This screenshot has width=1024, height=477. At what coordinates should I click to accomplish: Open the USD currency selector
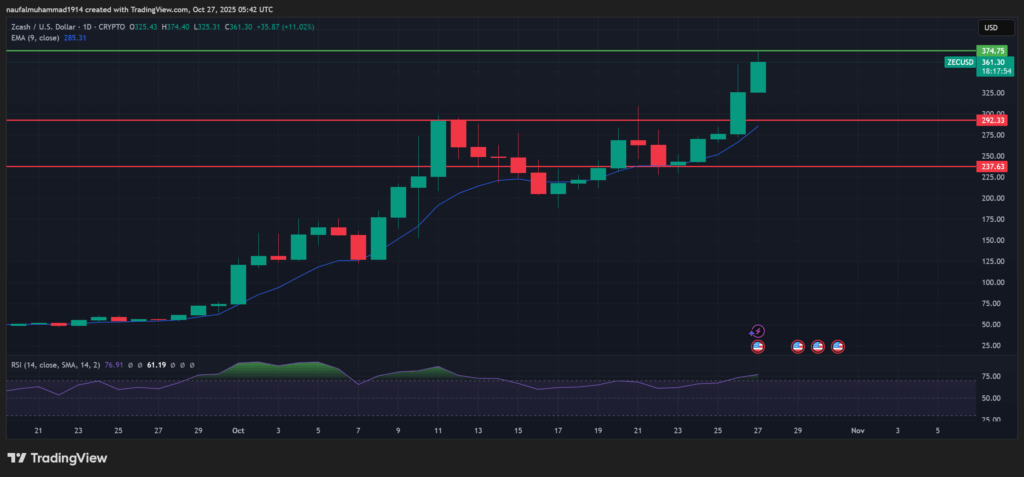pyautogui.click(x=991, y=28)
